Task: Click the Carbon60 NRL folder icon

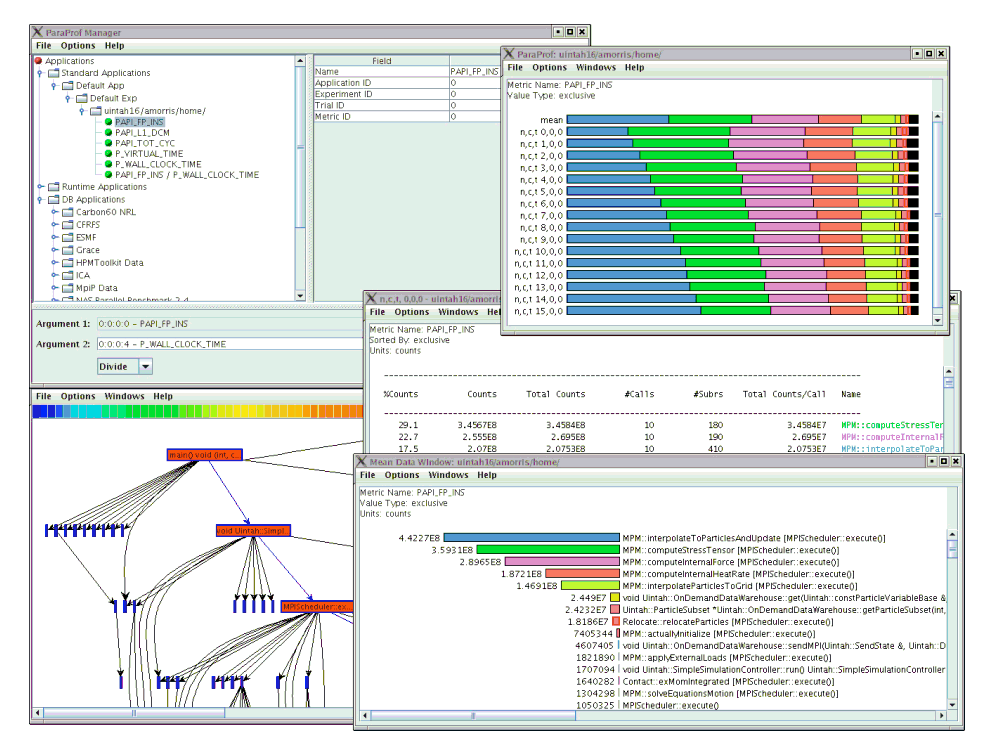Action: [68, 211]
